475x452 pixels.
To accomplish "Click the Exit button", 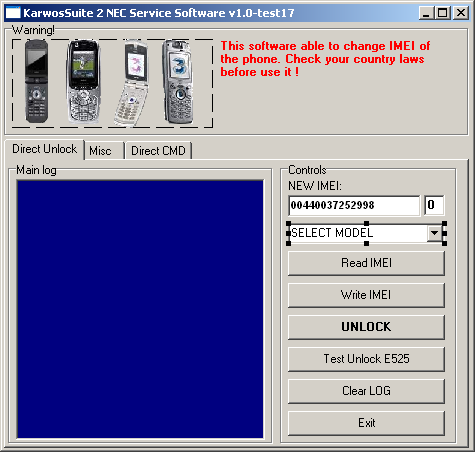I will click(x=366, y=423).
